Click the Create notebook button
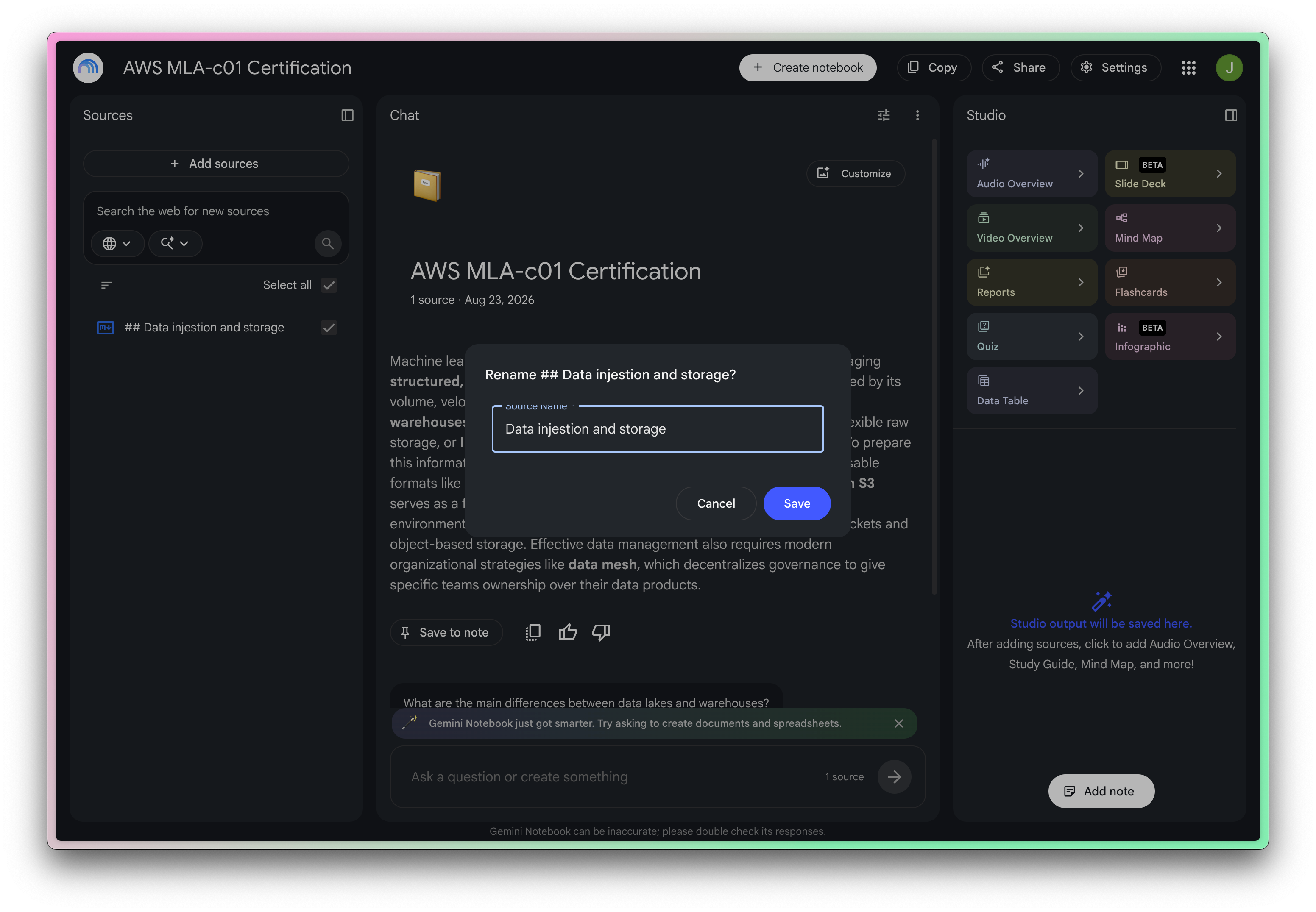Image resolution: width=1316 pixels, height=912 pixels. 807,68
